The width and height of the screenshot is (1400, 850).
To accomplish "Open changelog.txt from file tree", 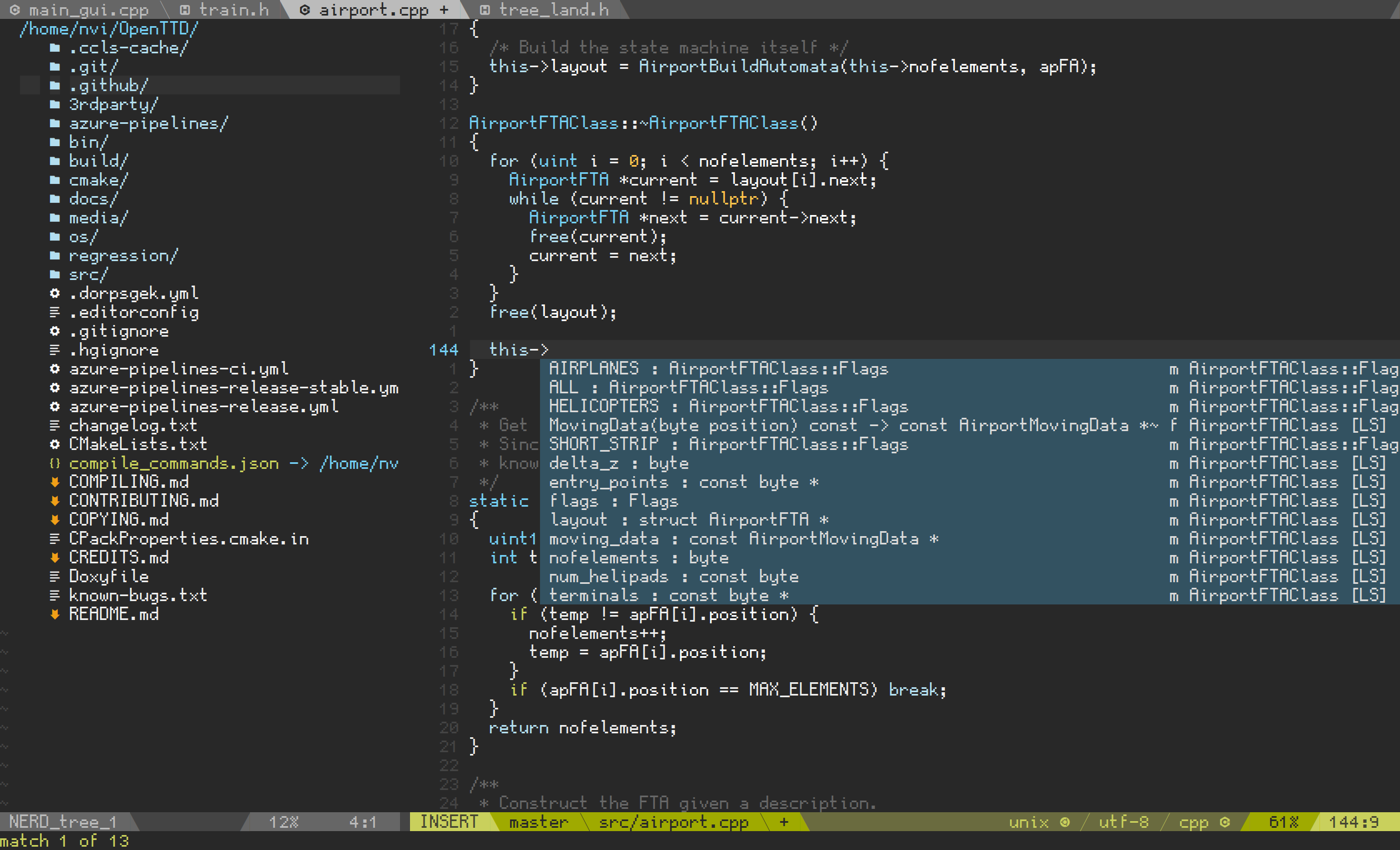I will click(x=133, y=426).
